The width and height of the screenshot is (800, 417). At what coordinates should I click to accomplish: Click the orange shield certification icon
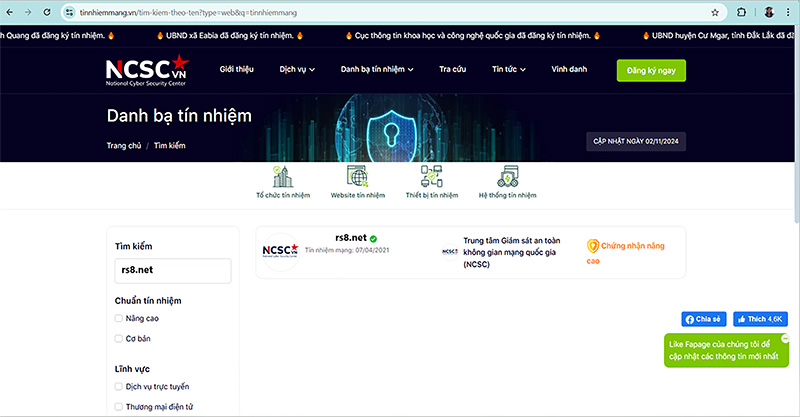pos(592,246)
